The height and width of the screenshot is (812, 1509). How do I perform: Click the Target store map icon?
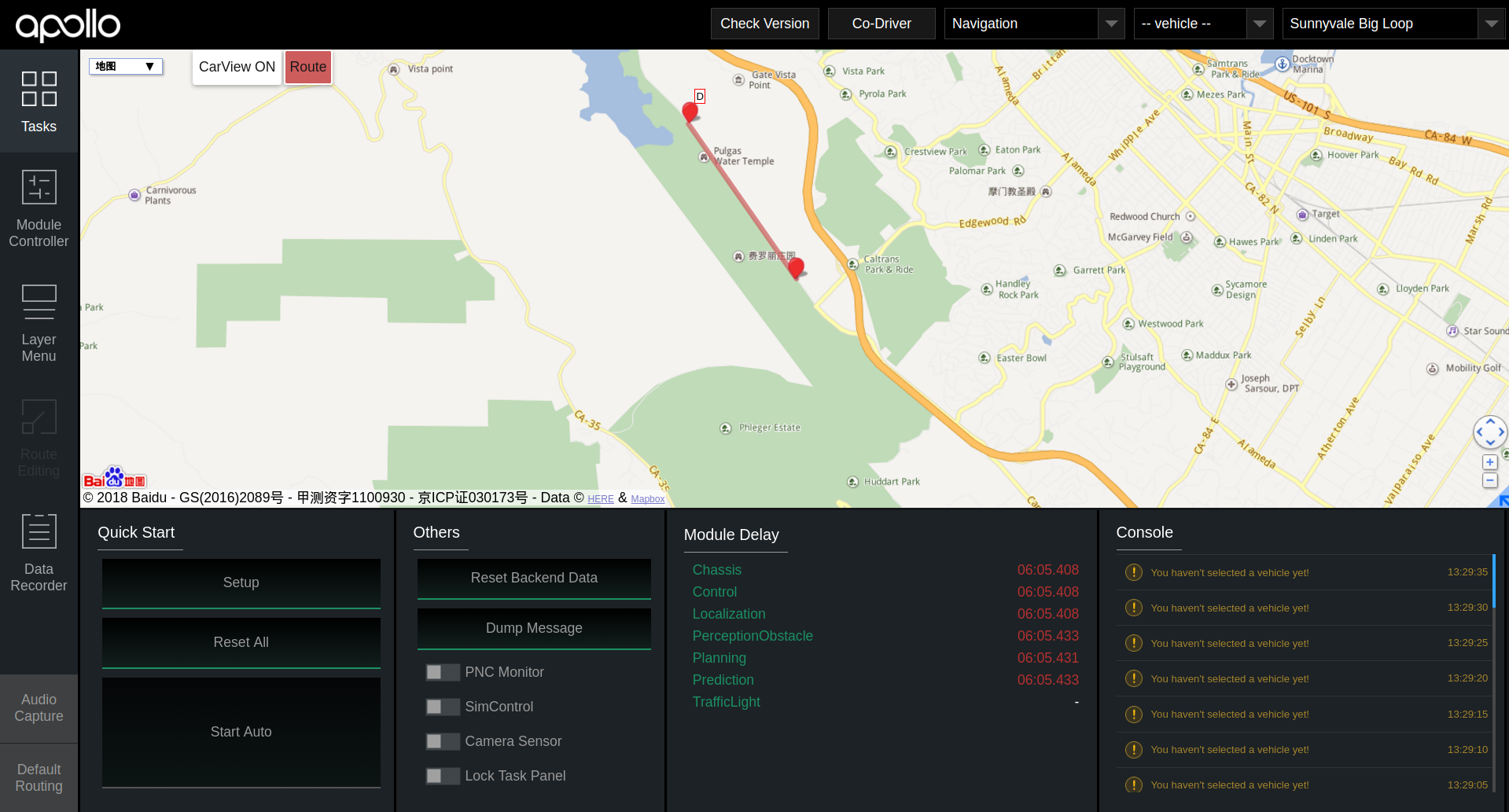tap(1302, 215)
